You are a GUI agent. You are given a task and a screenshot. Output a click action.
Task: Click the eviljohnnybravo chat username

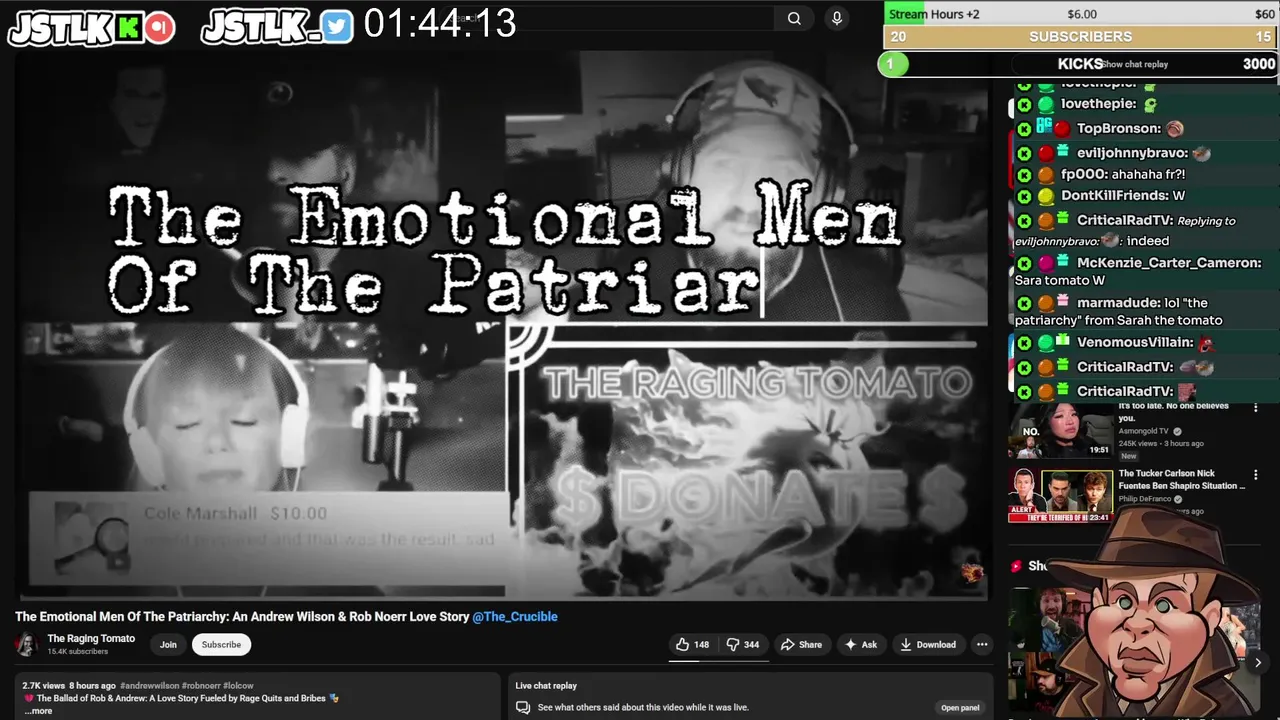point(1133,153)
